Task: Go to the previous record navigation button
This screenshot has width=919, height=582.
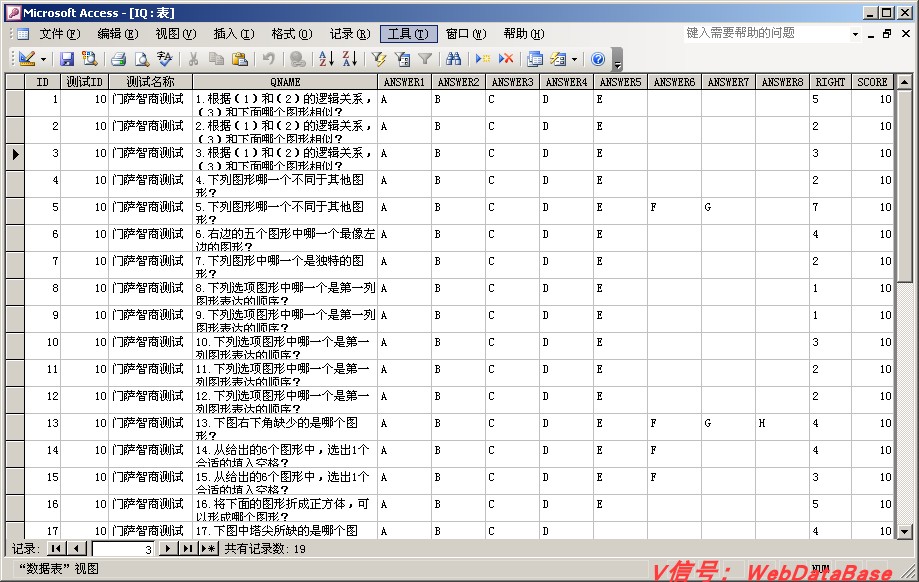Action: 77,549
